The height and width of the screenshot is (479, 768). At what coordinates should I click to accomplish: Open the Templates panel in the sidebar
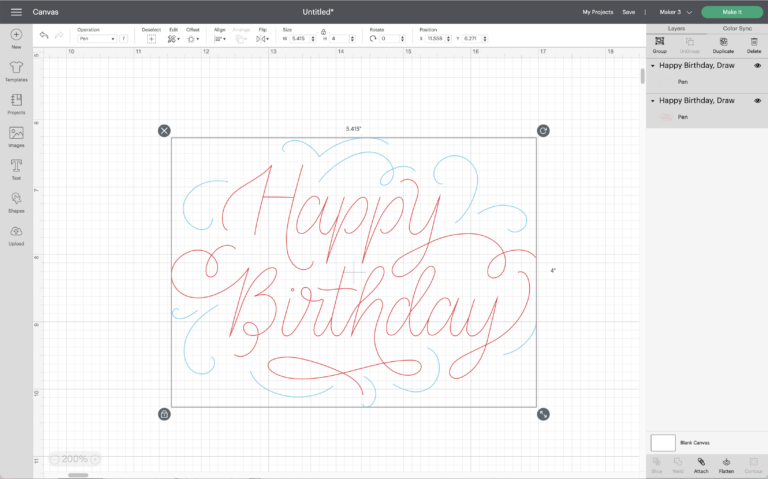click(16, 70)
